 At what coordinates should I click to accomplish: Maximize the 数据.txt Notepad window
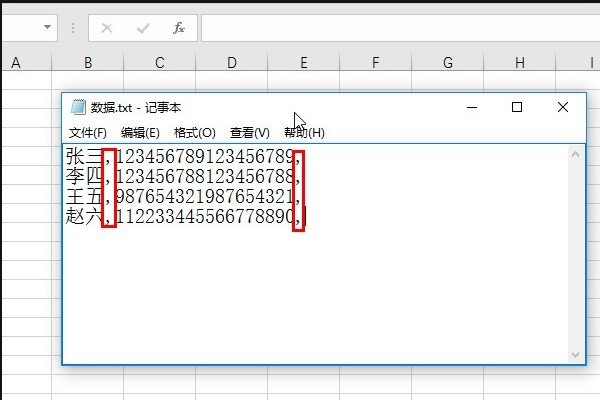517,107
